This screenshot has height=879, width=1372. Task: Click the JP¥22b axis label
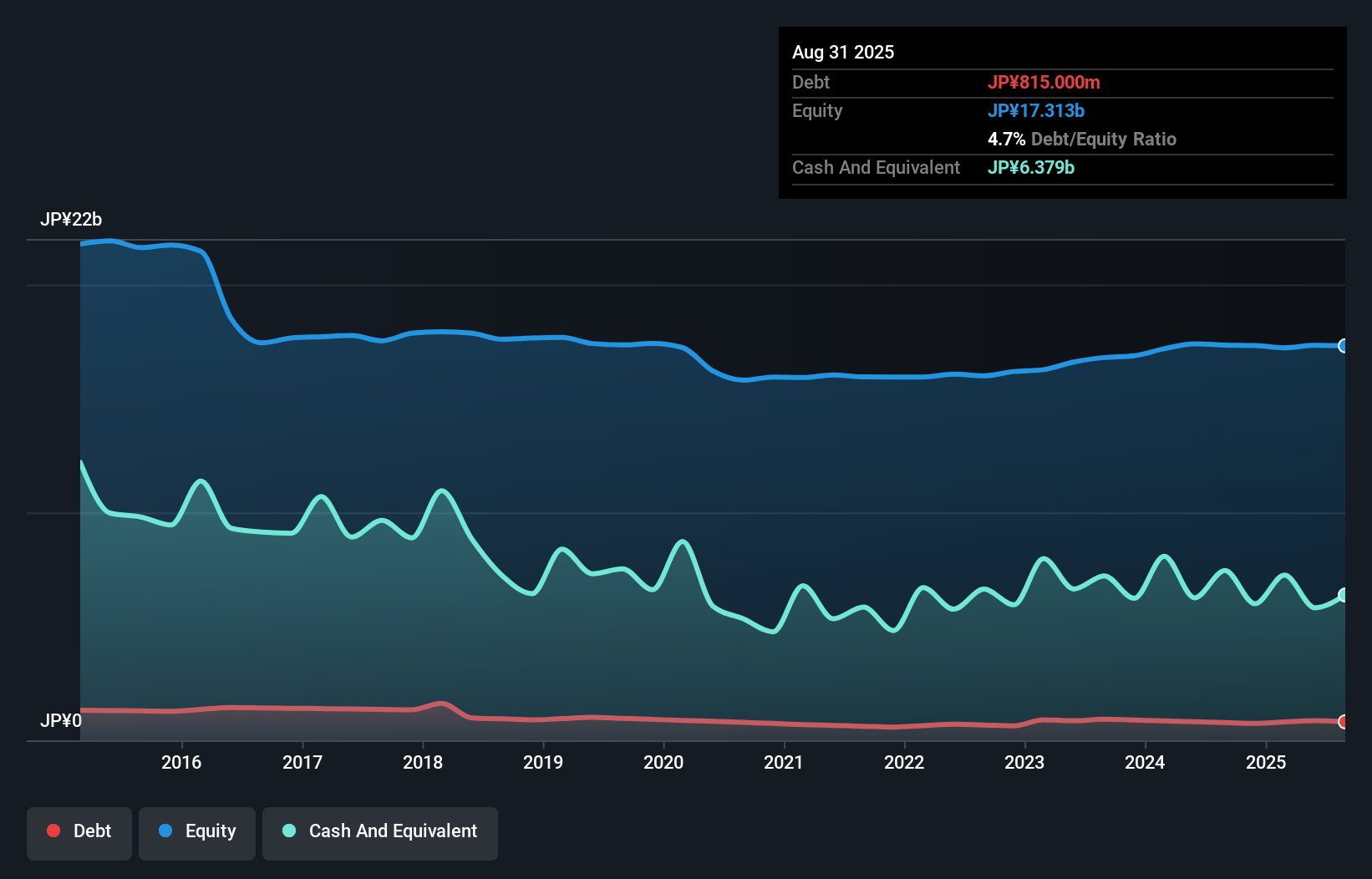71,220
